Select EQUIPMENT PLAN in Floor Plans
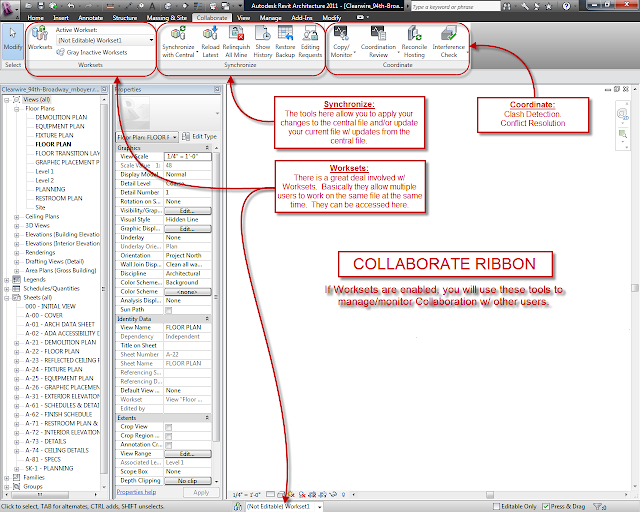 [60, 126]
